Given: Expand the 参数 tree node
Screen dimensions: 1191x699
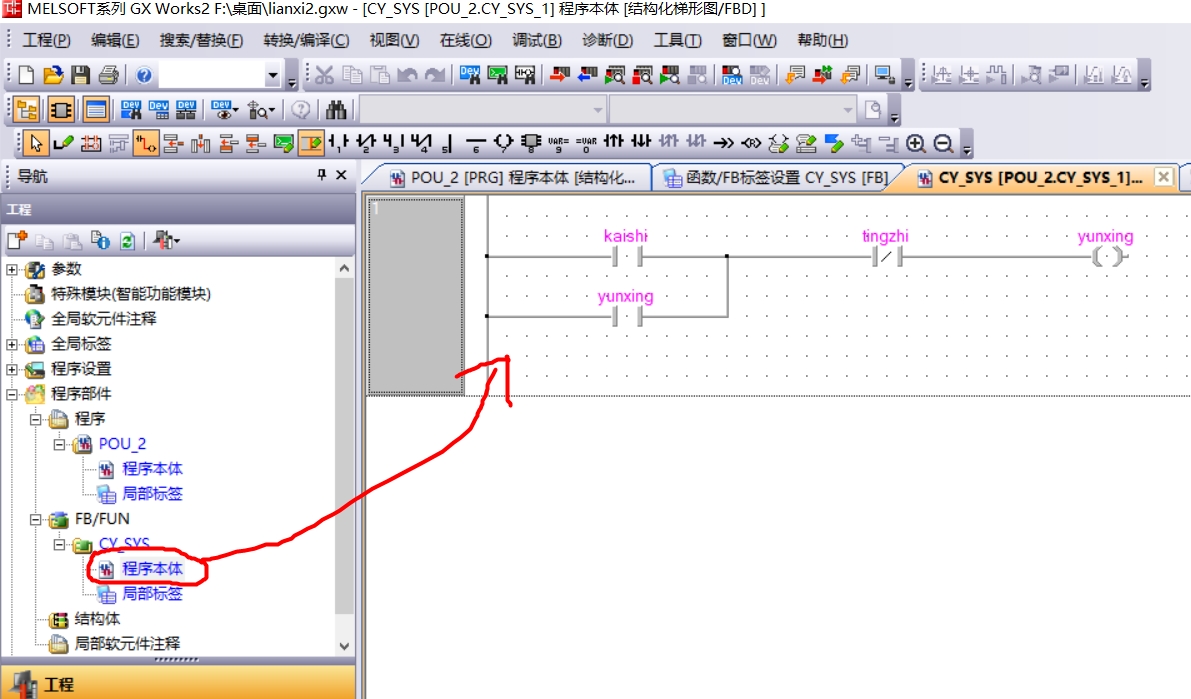Looking at the screenshot, I should [x=12, y=269].
